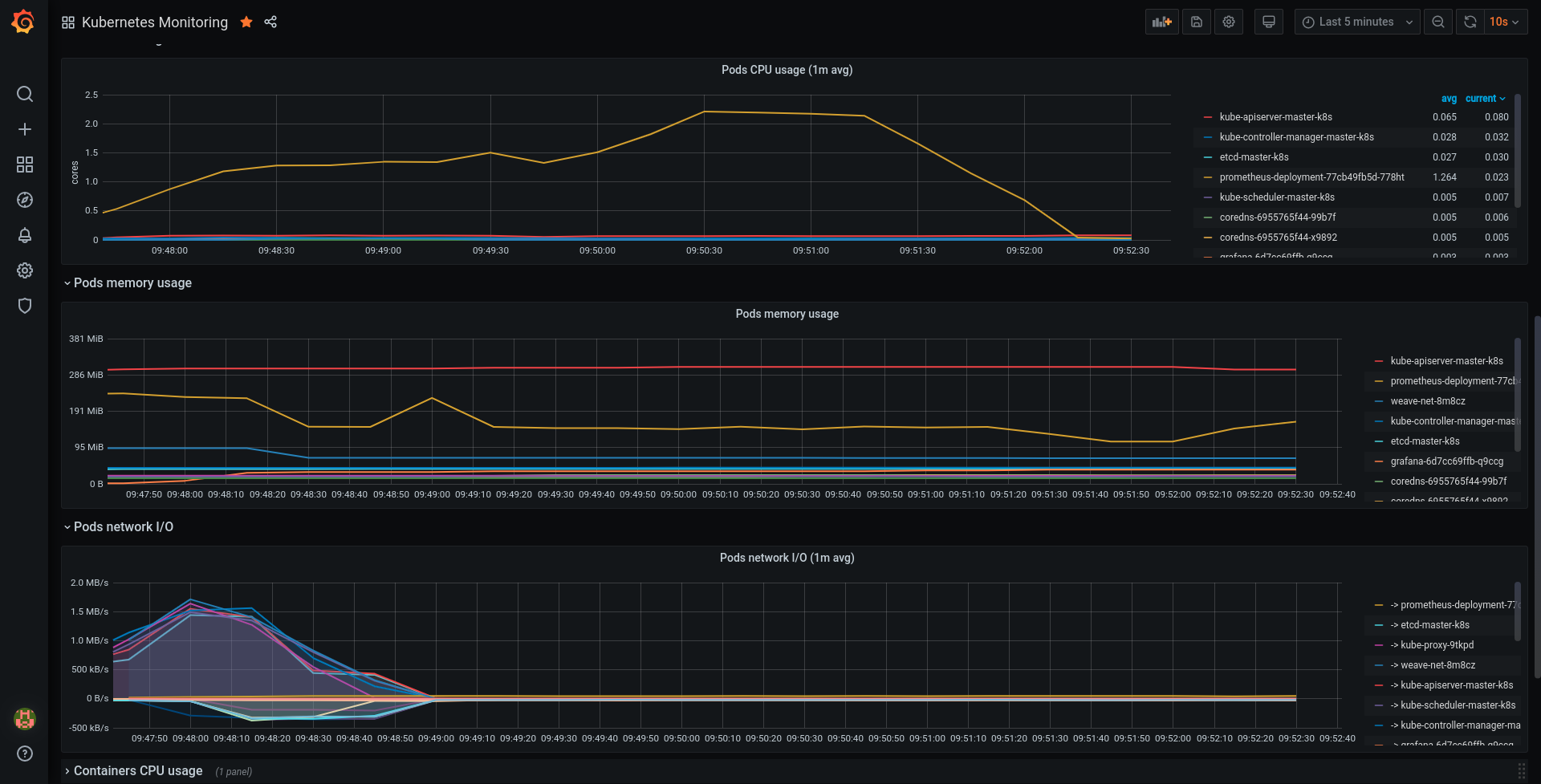The image size is (1541, 784).
Task: Open dashboard settings gear in top bar
Action: point(1229,22)
